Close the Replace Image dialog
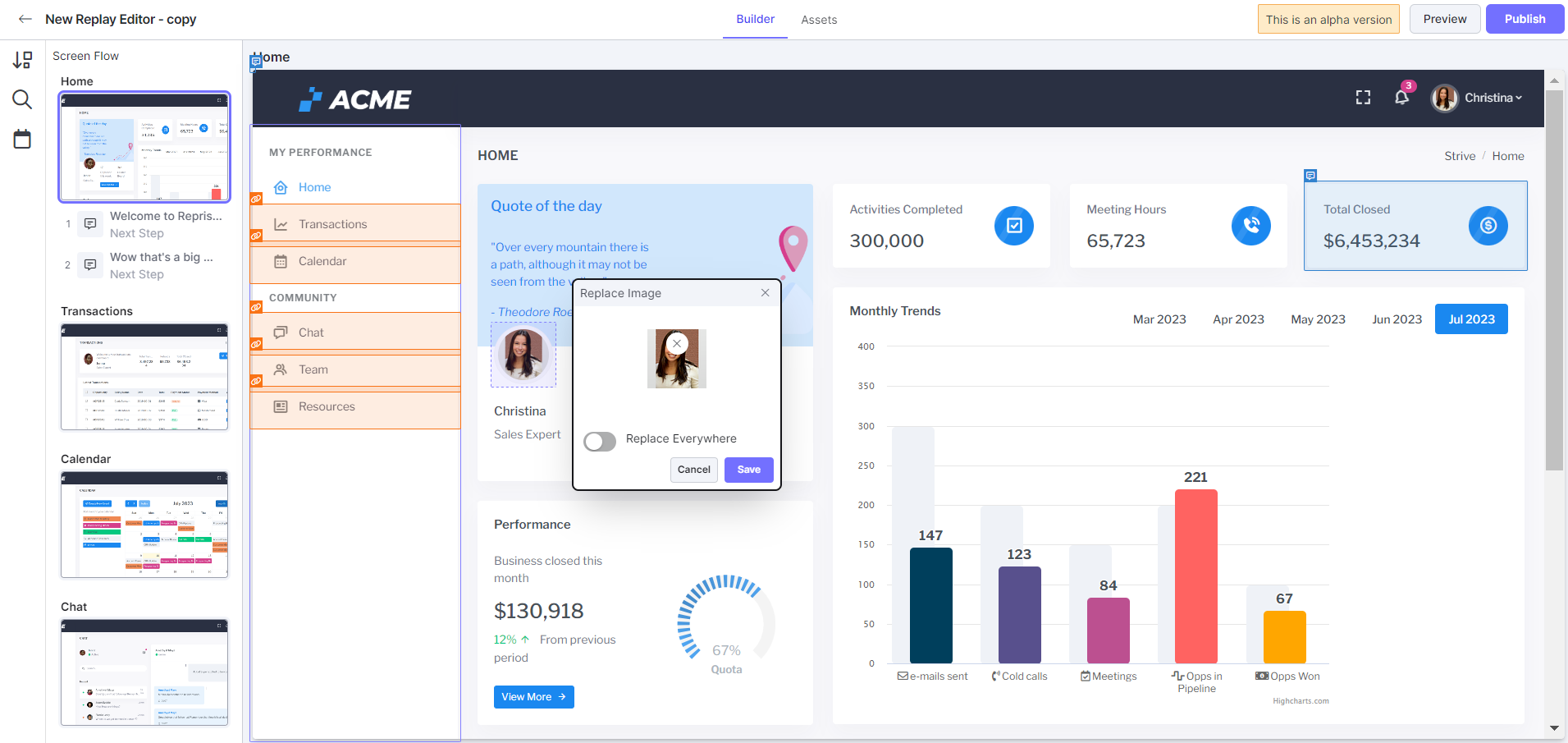 765,293
